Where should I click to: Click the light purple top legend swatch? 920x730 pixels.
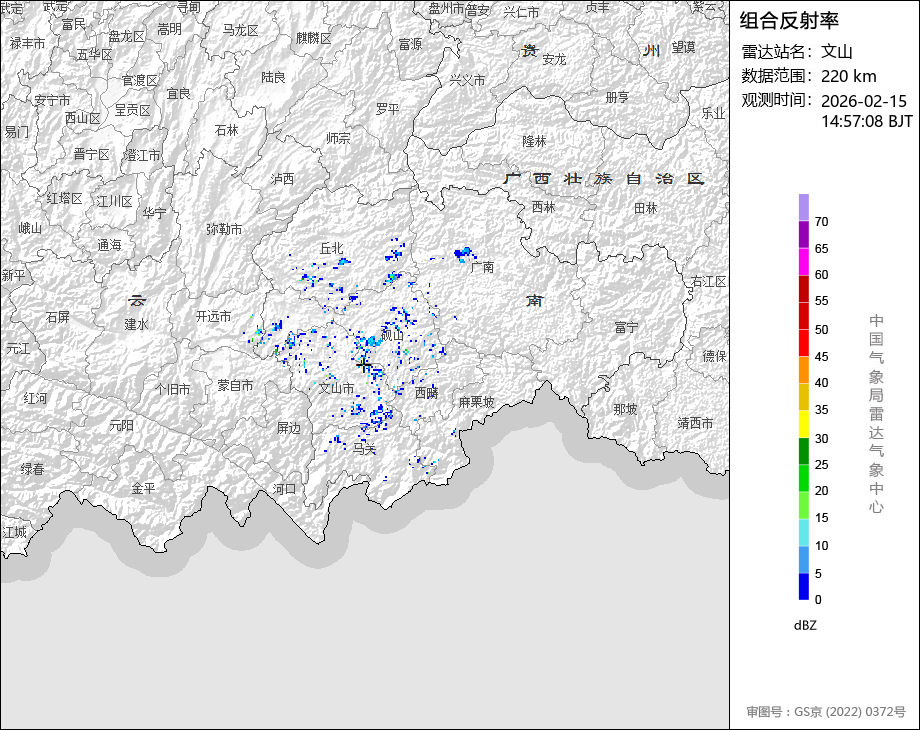pos(804,207)
